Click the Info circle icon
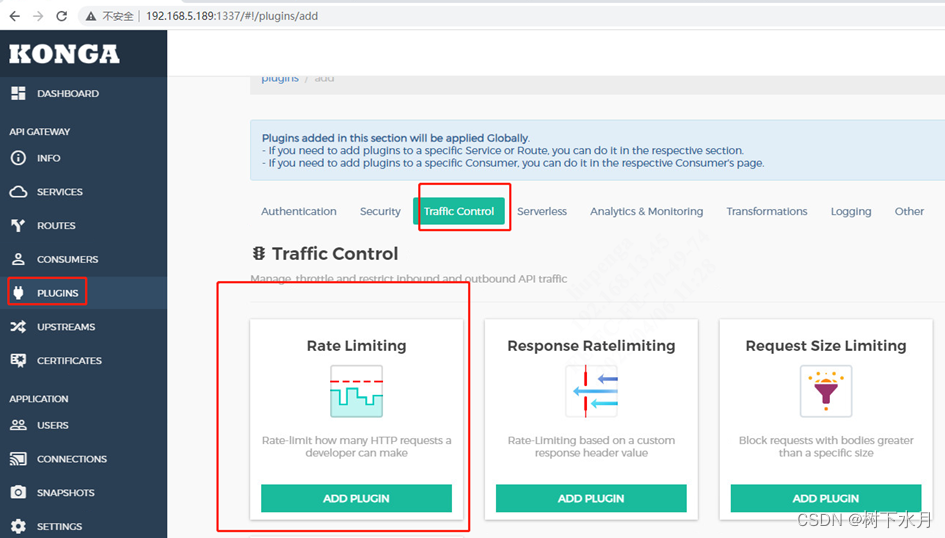 [x=18, y=158]
